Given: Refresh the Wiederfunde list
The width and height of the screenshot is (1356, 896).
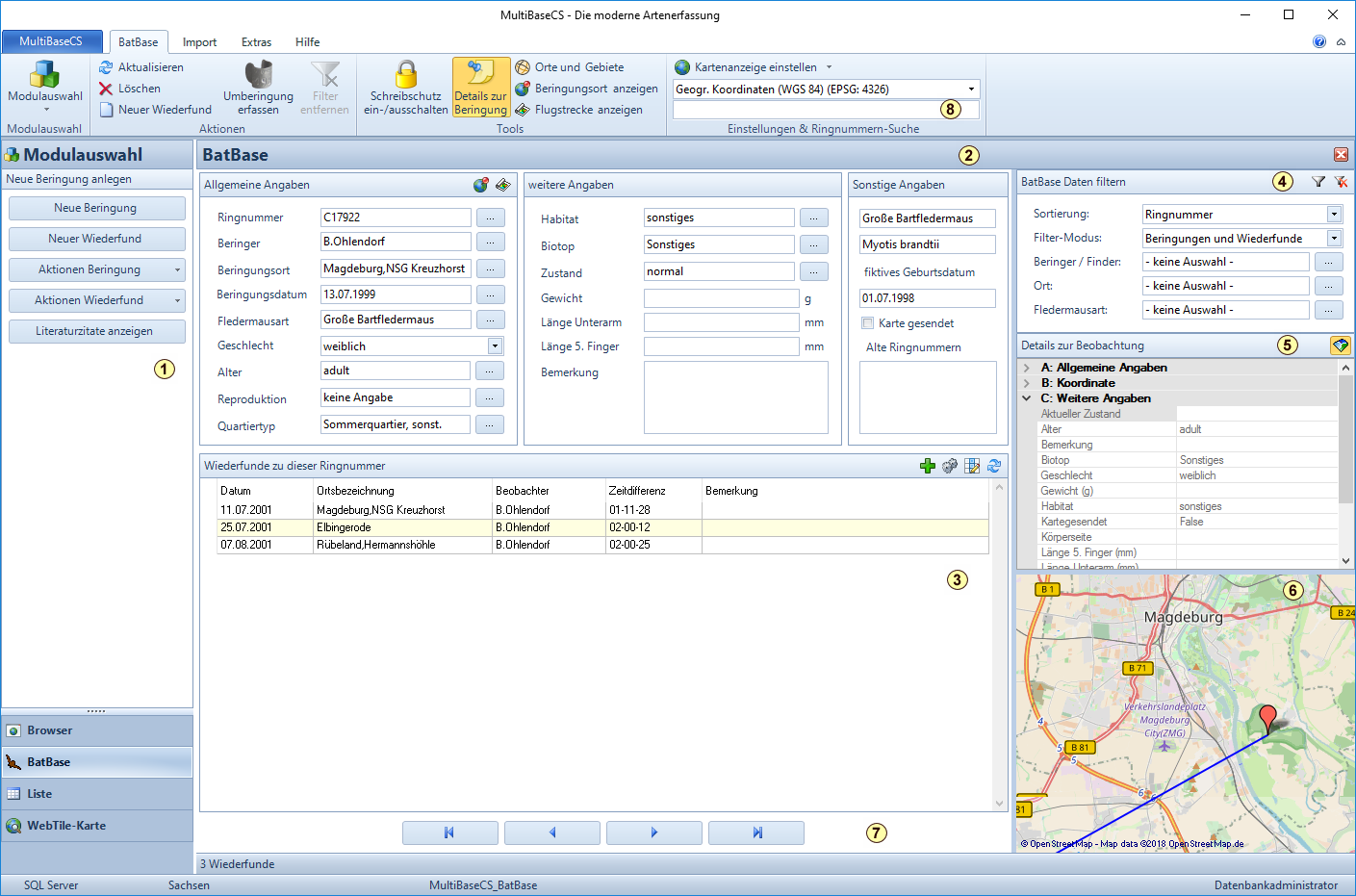Looking at the screenshot, I should coord(994,466).
